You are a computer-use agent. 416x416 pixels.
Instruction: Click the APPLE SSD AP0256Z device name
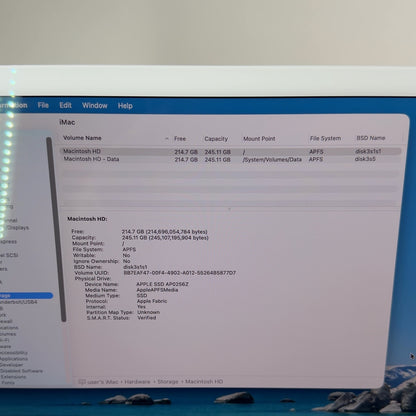click(x=162, y=284)
